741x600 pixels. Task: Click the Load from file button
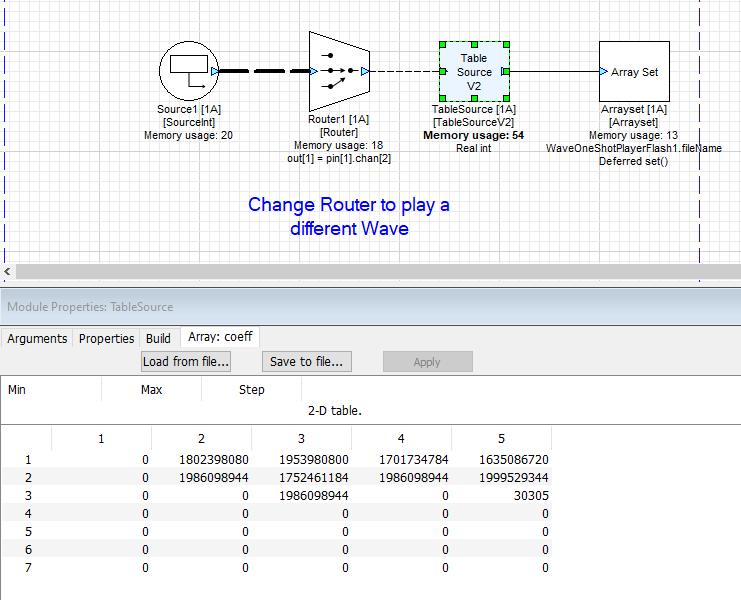point(186,361)
